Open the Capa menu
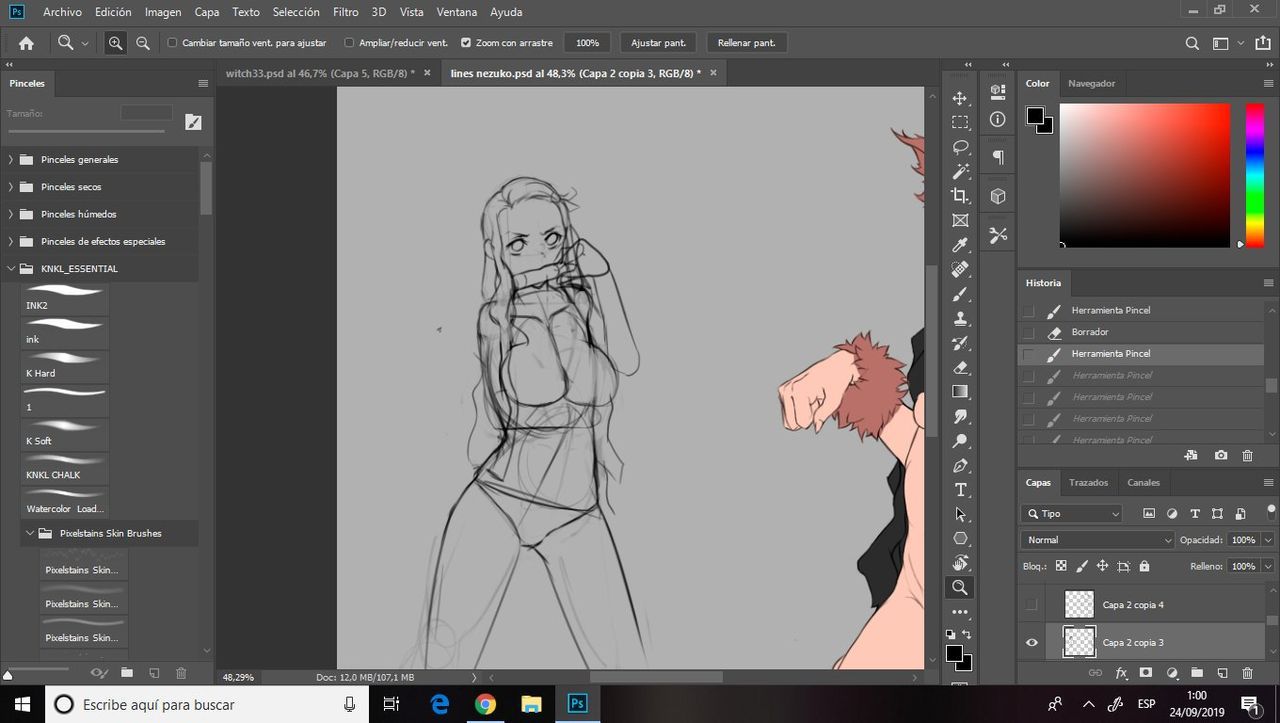Screen dimensions: 1280x723 [207, 12]
